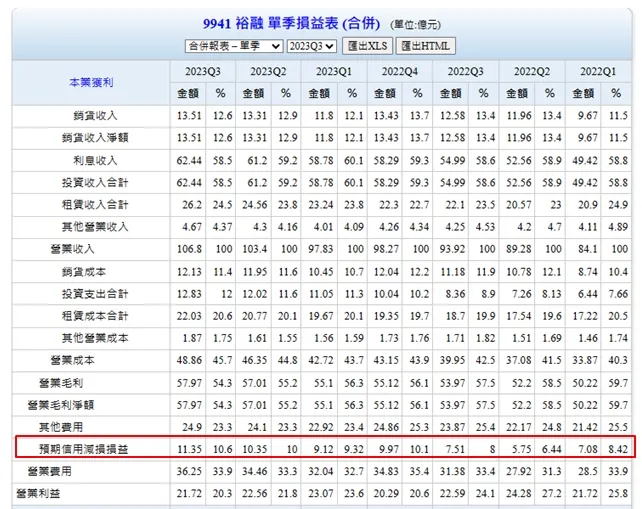Click 2022Q1 銷貨收入 amount 9.67
642x509 pixels.
pyautogui.click(x=588, y=116)
